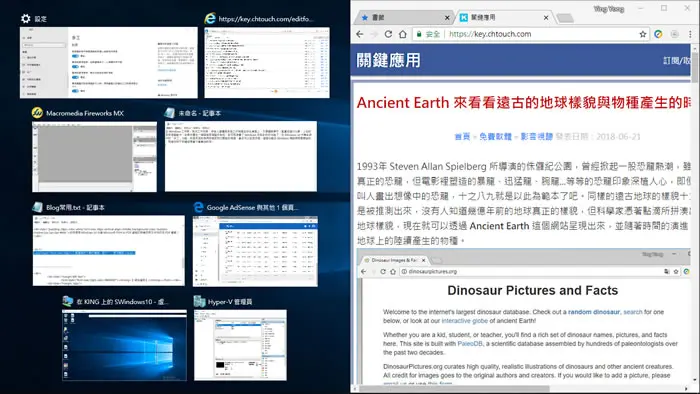Click the Ancient Earth article title
The height and width of the screenshot is (394, 700).
(x=523, y=103)
